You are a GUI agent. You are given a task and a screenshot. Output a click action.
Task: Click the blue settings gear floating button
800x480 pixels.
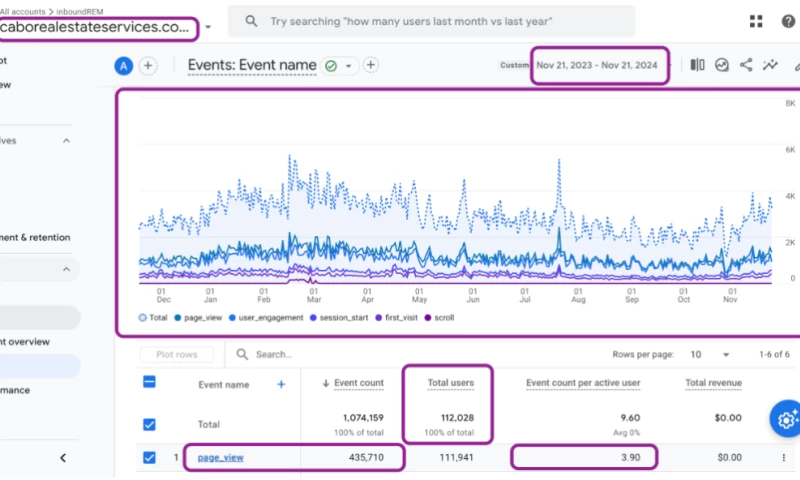pos(786,419)
